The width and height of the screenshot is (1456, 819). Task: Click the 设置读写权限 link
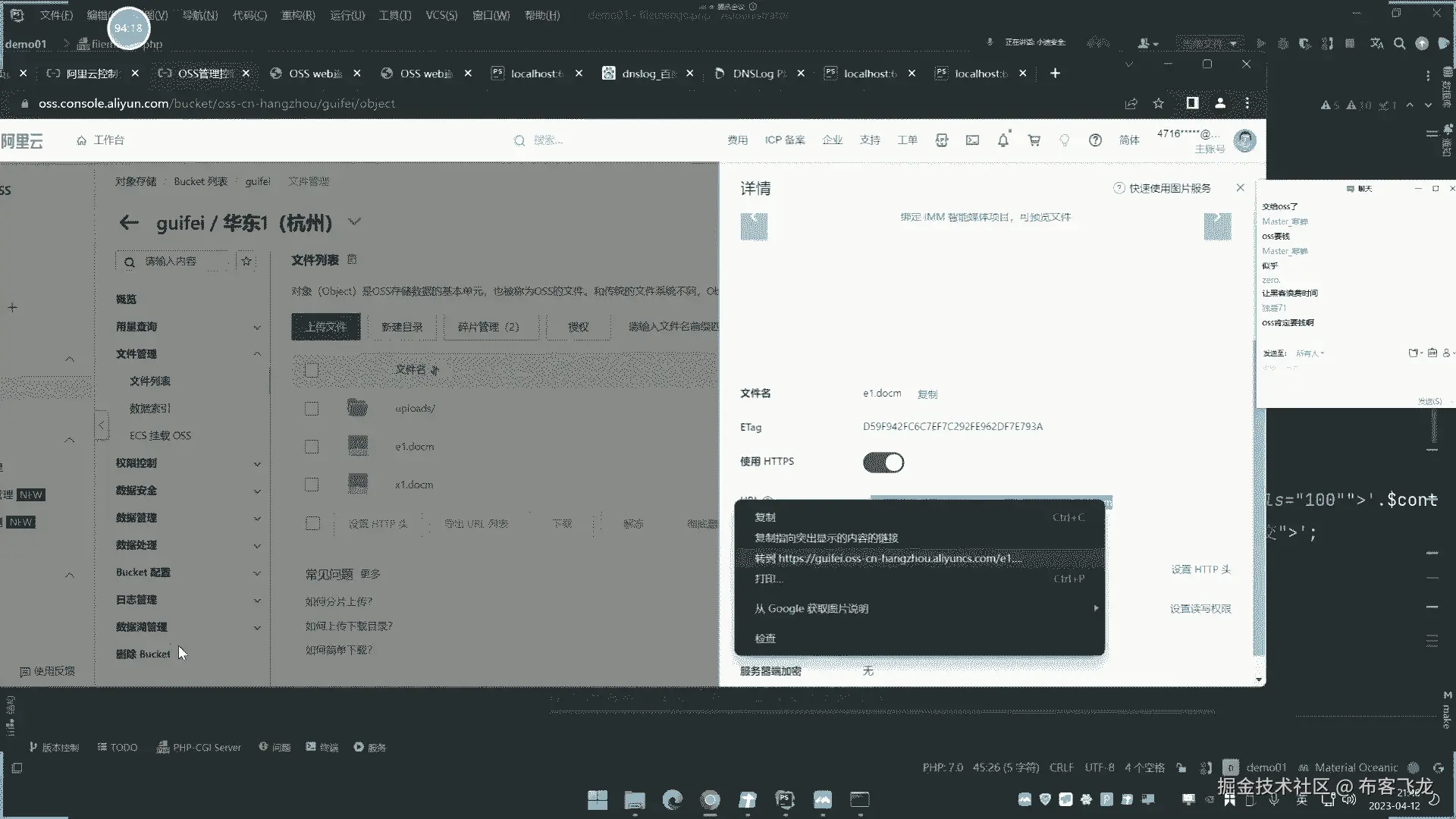1200,609
